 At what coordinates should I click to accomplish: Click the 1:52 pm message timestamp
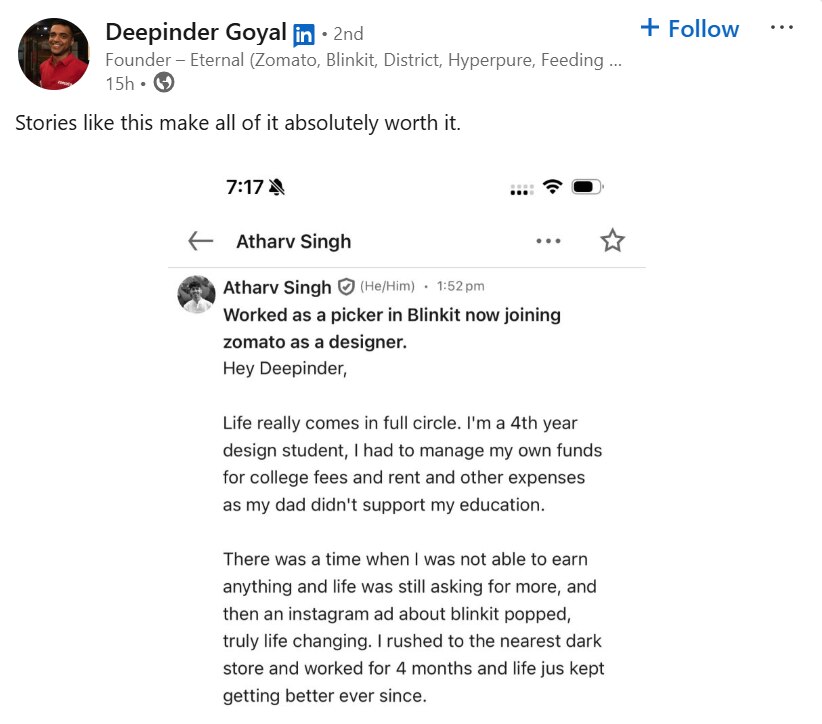460,287
